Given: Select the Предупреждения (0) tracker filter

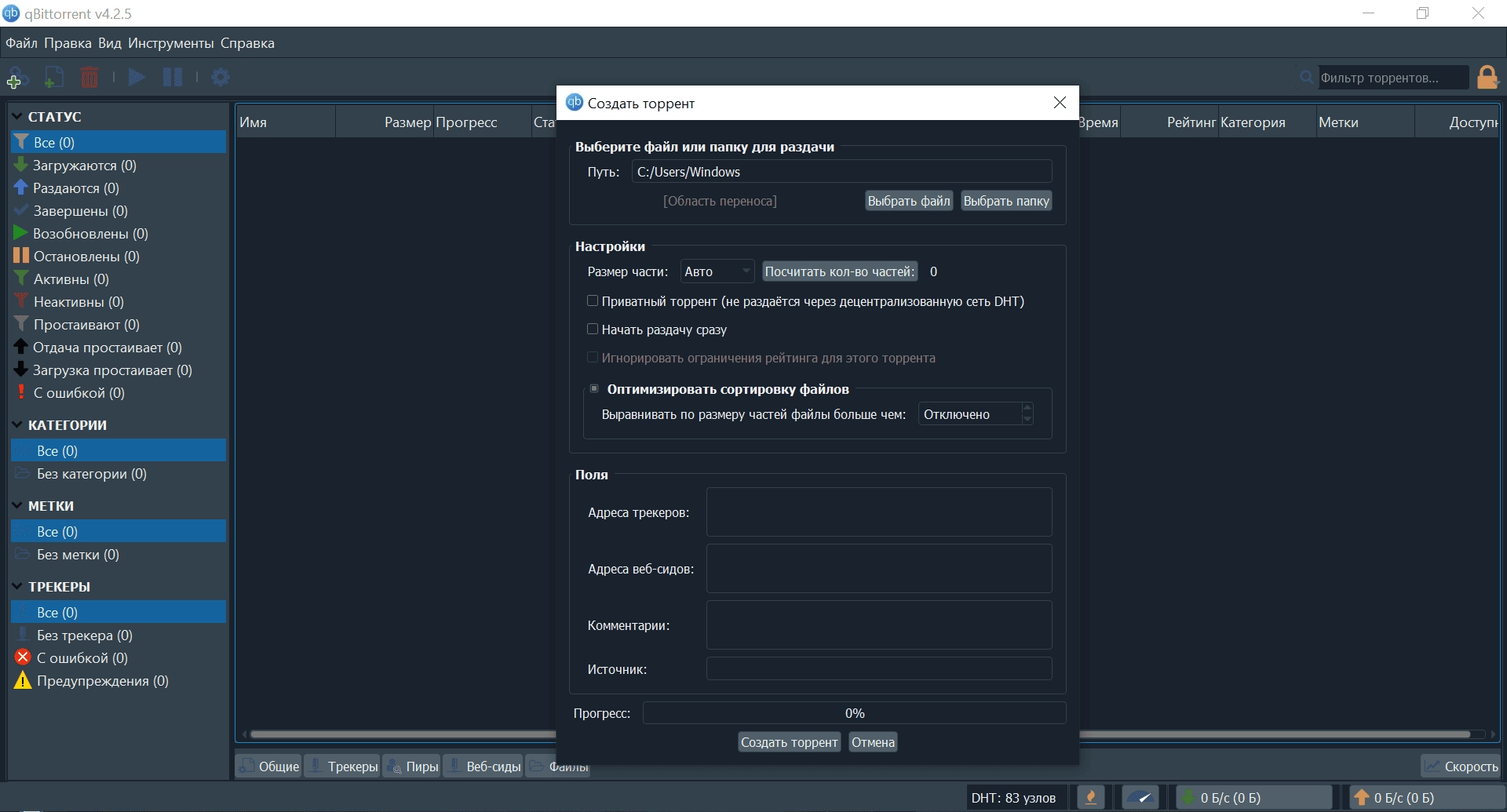Looking at the screenshot, I should pos(119,681).
